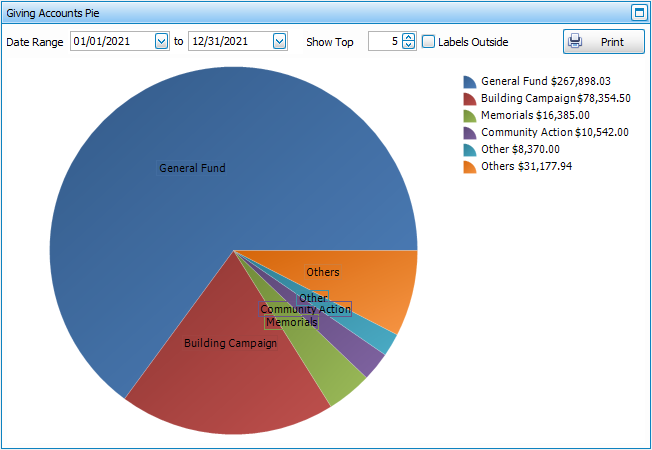
Task: Decrease the Show Top value with down arrow
Action: pyautogui.click(x=408, y=46)
